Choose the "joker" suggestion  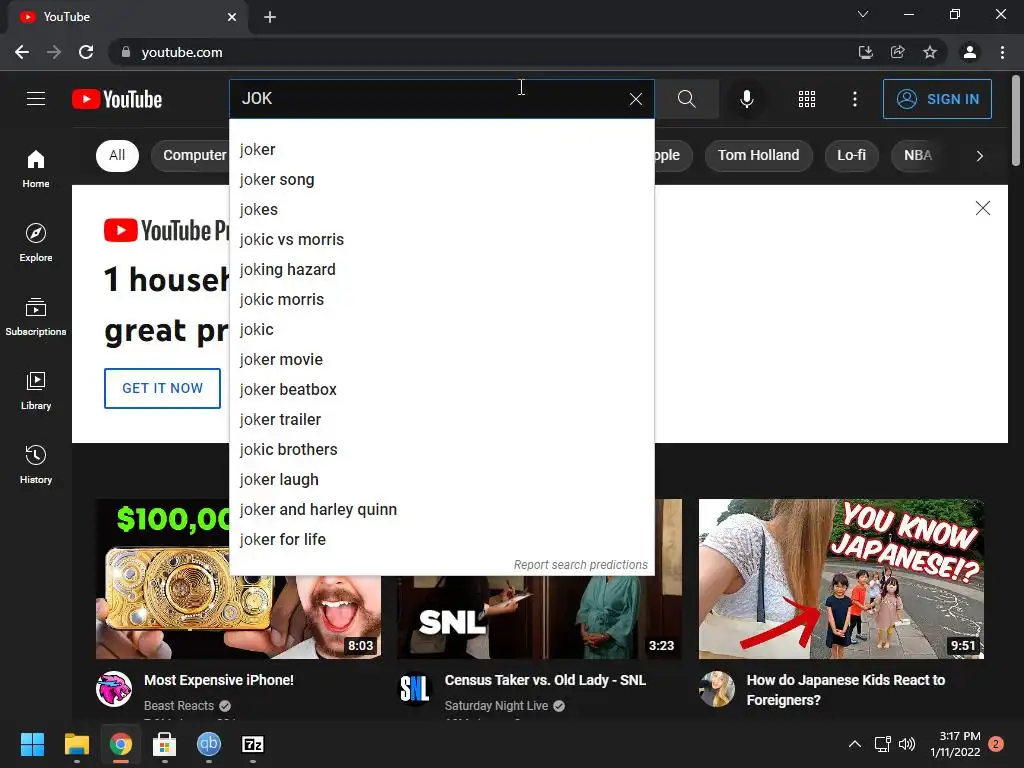441,150
